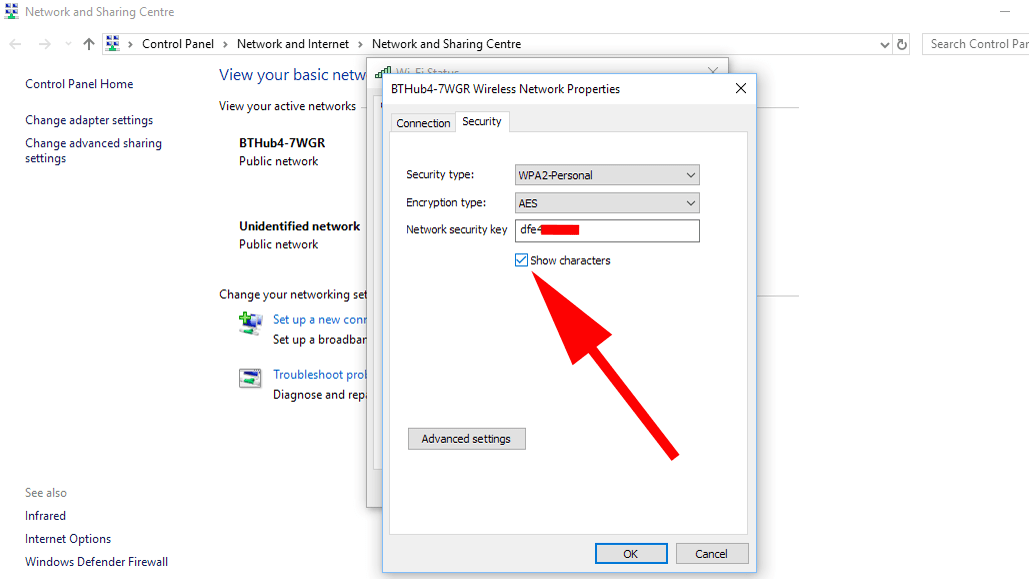Viewport: 1029px width, 579px height.
Task: Expand address bar history dropdown
Action: 885,45
